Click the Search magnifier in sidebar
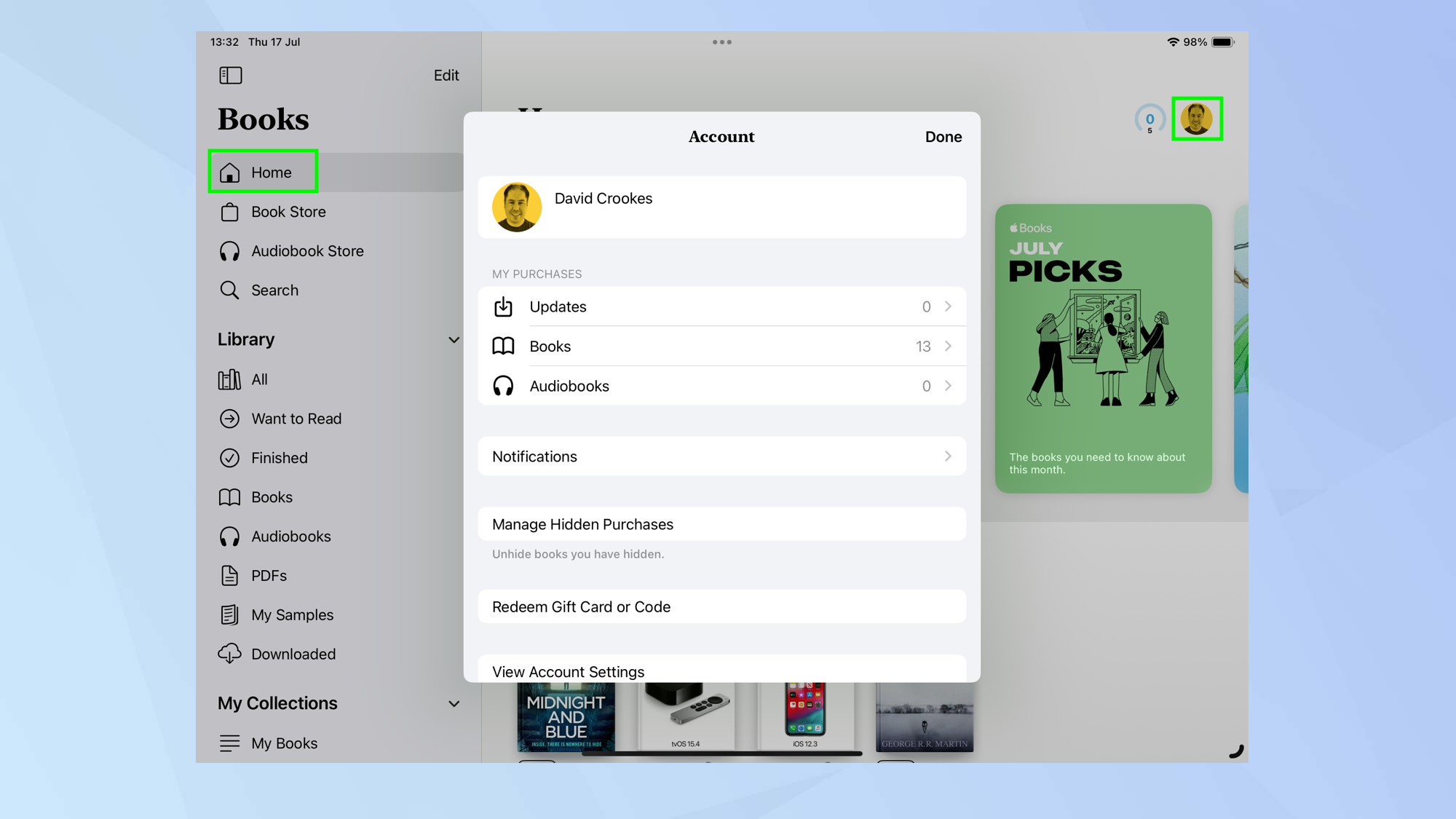The width and height of the screenshot is (1456, 819). [229, 290]
